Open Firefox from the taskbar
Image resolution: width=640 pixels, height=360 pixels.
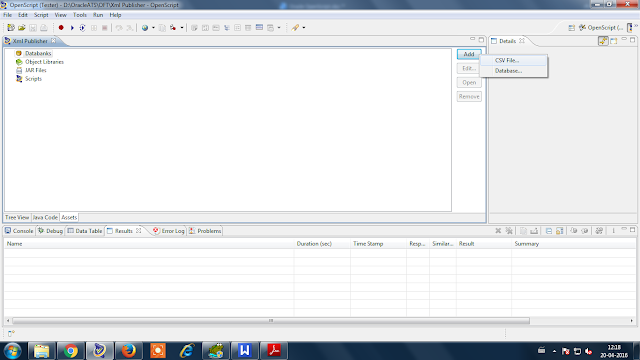point(129,351)
